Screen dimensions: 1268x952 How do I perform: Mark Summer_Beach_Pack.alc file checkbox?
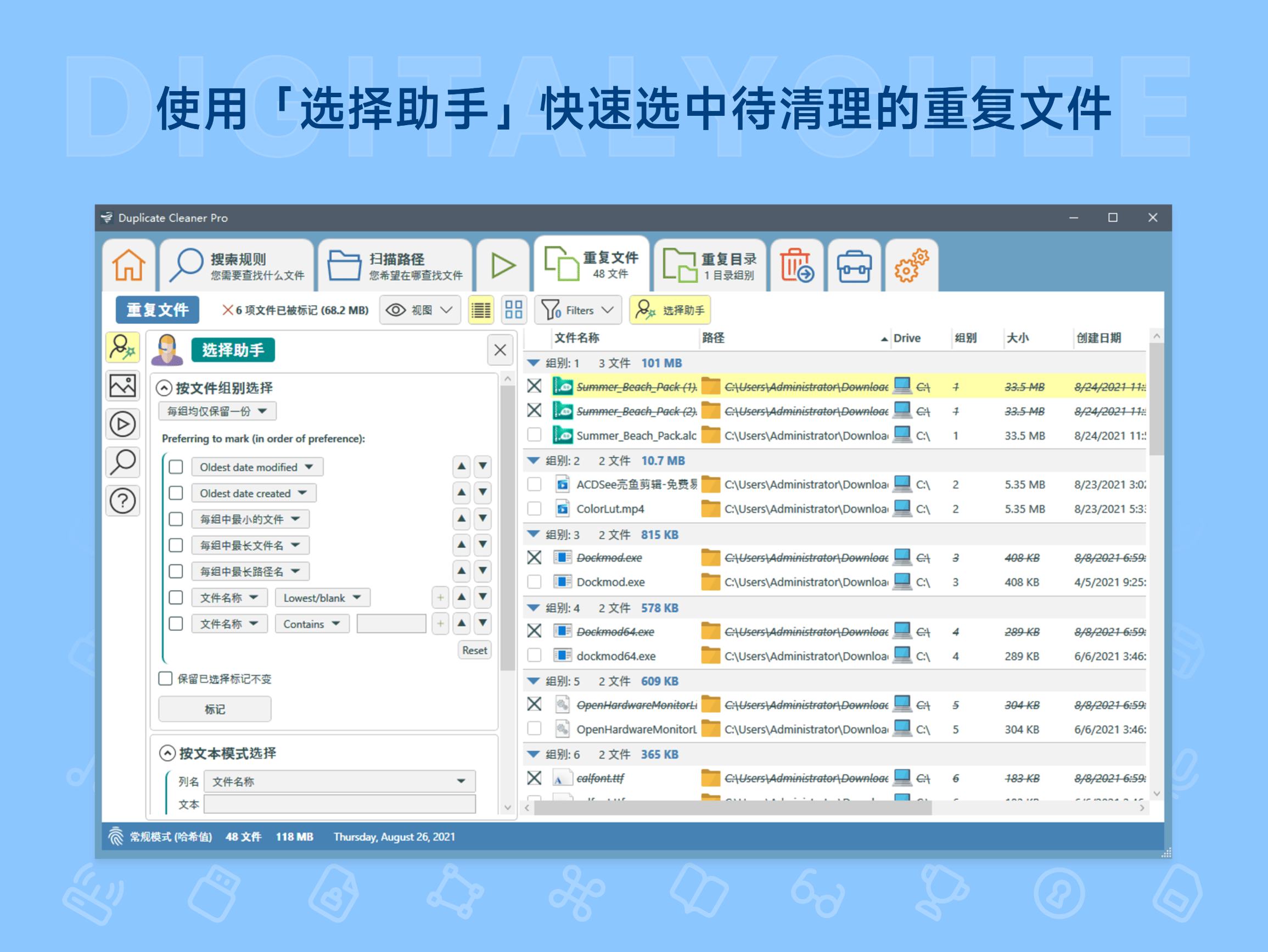coord(534,435)
